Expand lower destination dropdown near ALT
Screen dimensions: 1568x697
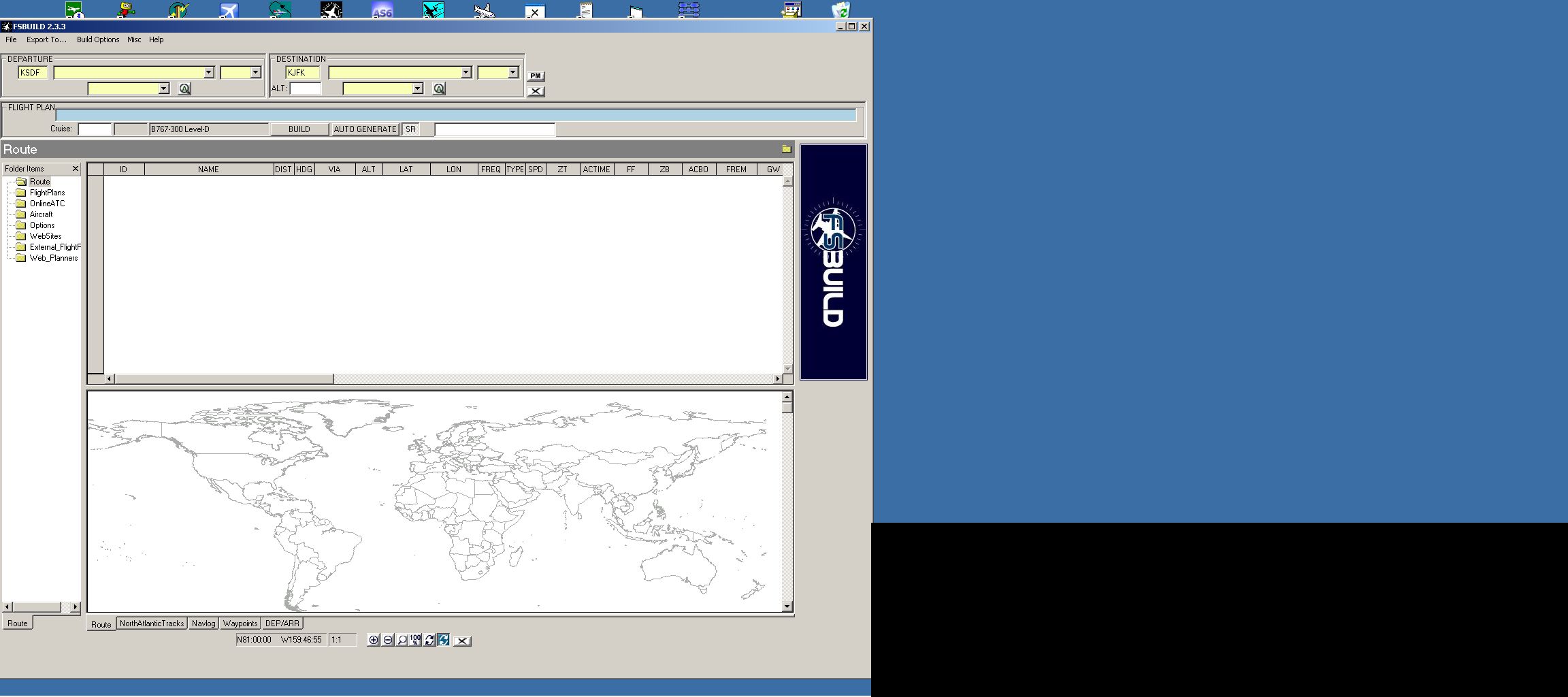[x=418, y=88]
